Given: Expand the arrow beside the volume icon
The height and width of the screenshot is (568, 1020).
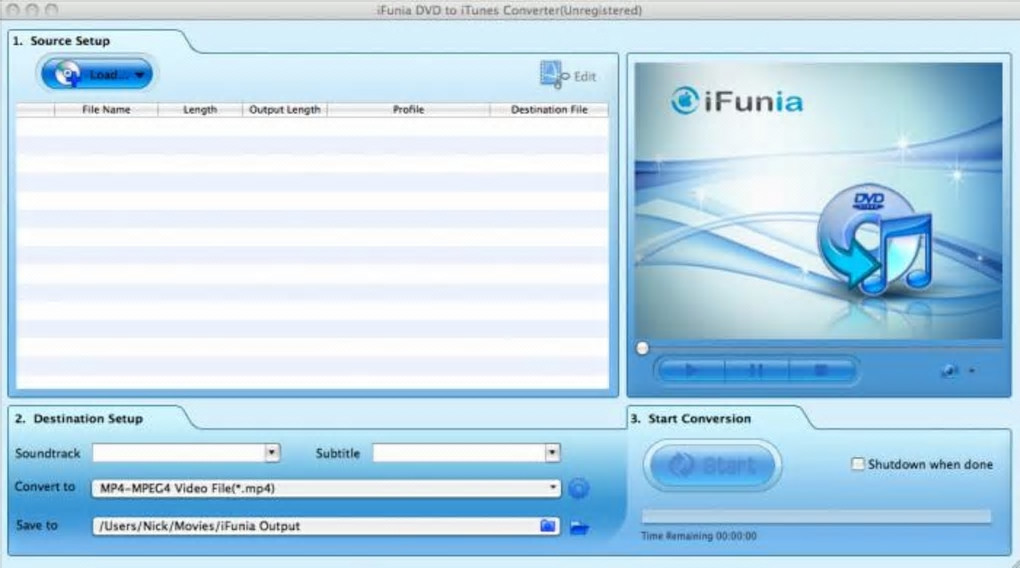Looking at the screenshot, I should [x=972, y=371].
